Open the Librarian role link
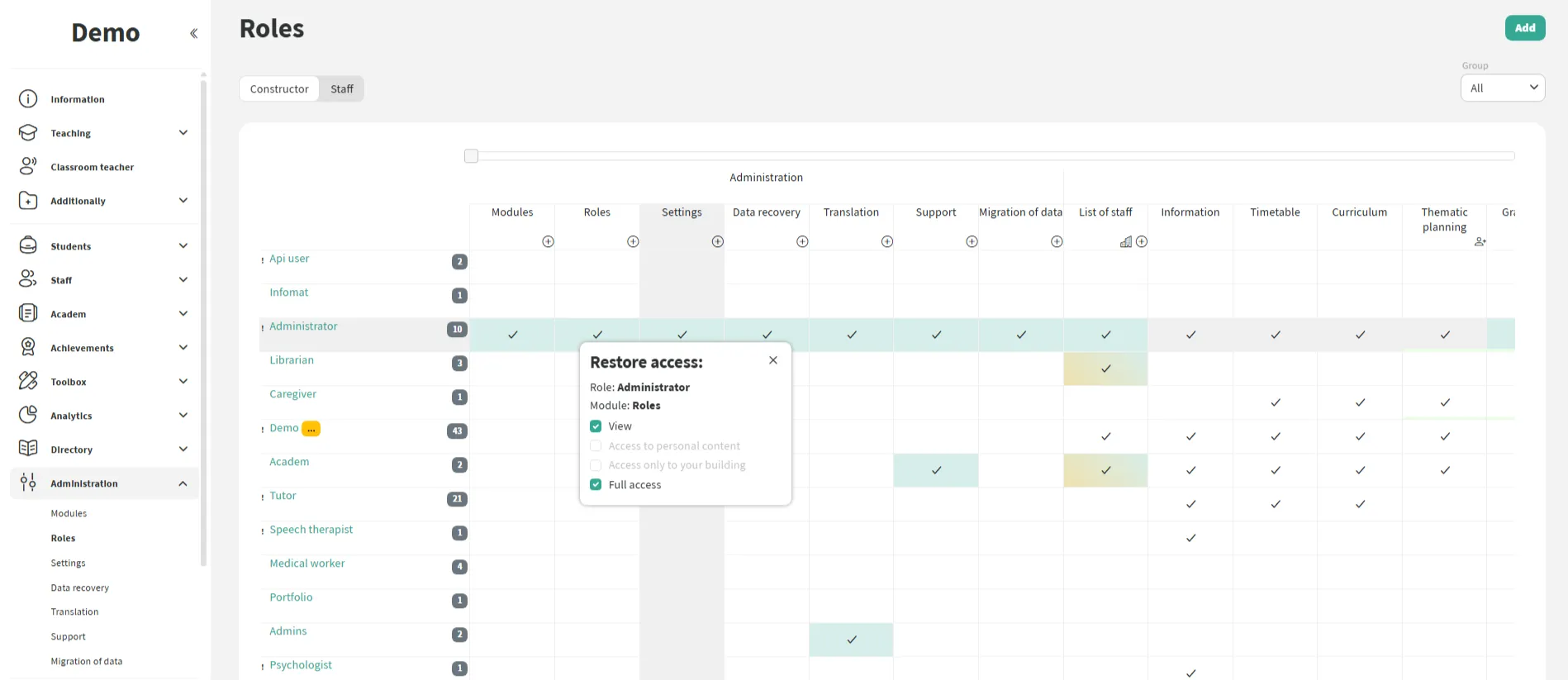The height and width of the screenshot is (680, 1568). click(292, 360)
